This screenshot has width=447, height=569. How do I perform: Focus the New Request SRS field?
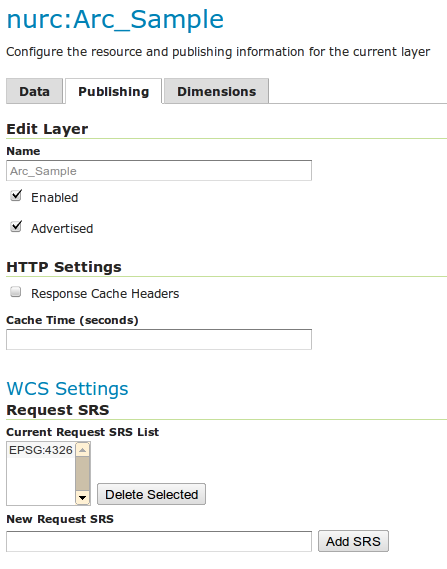[x=159, y=541]
